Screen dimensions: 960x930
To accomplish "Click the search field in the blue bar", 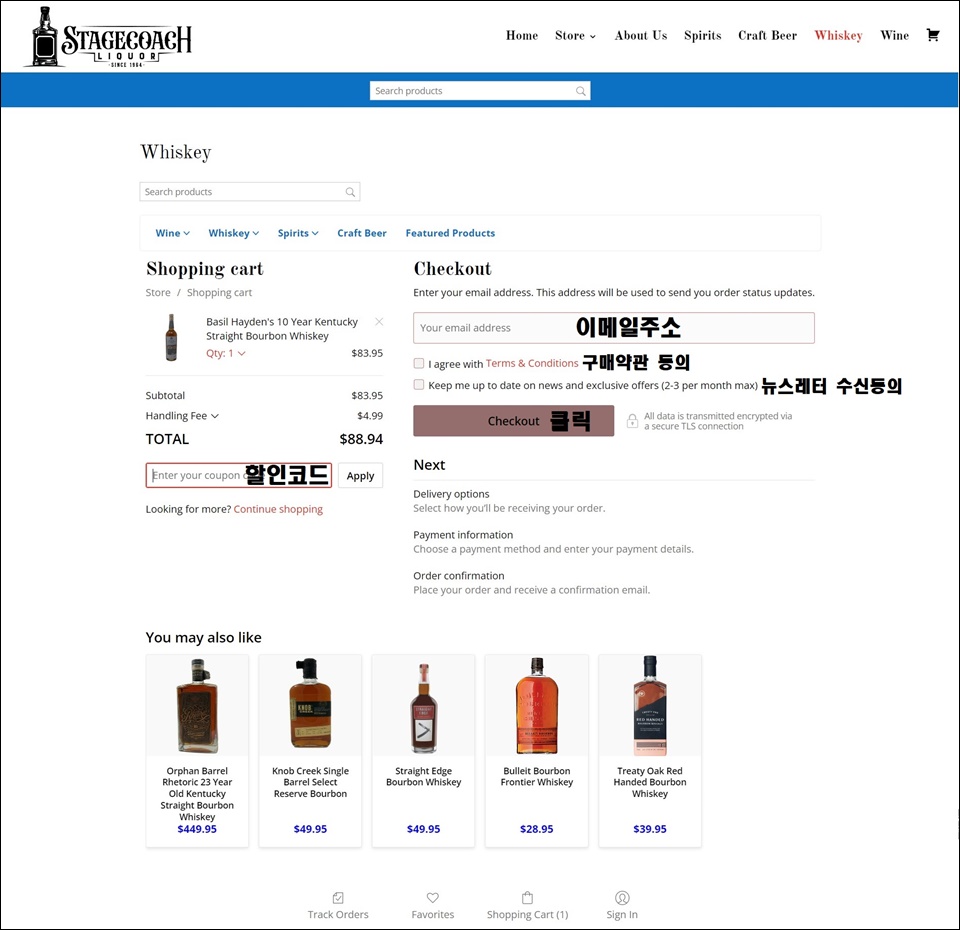I will click(480, 91).
